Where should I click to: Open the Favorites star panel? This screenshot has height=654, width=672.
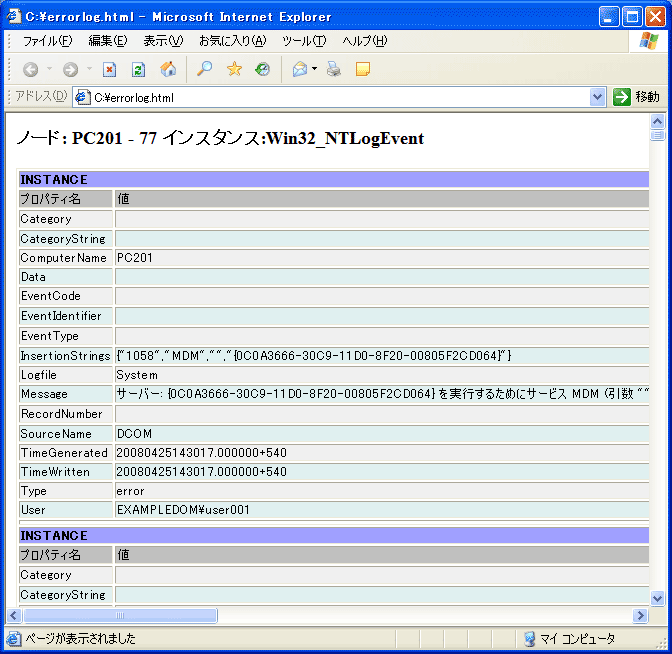(234, 70)
